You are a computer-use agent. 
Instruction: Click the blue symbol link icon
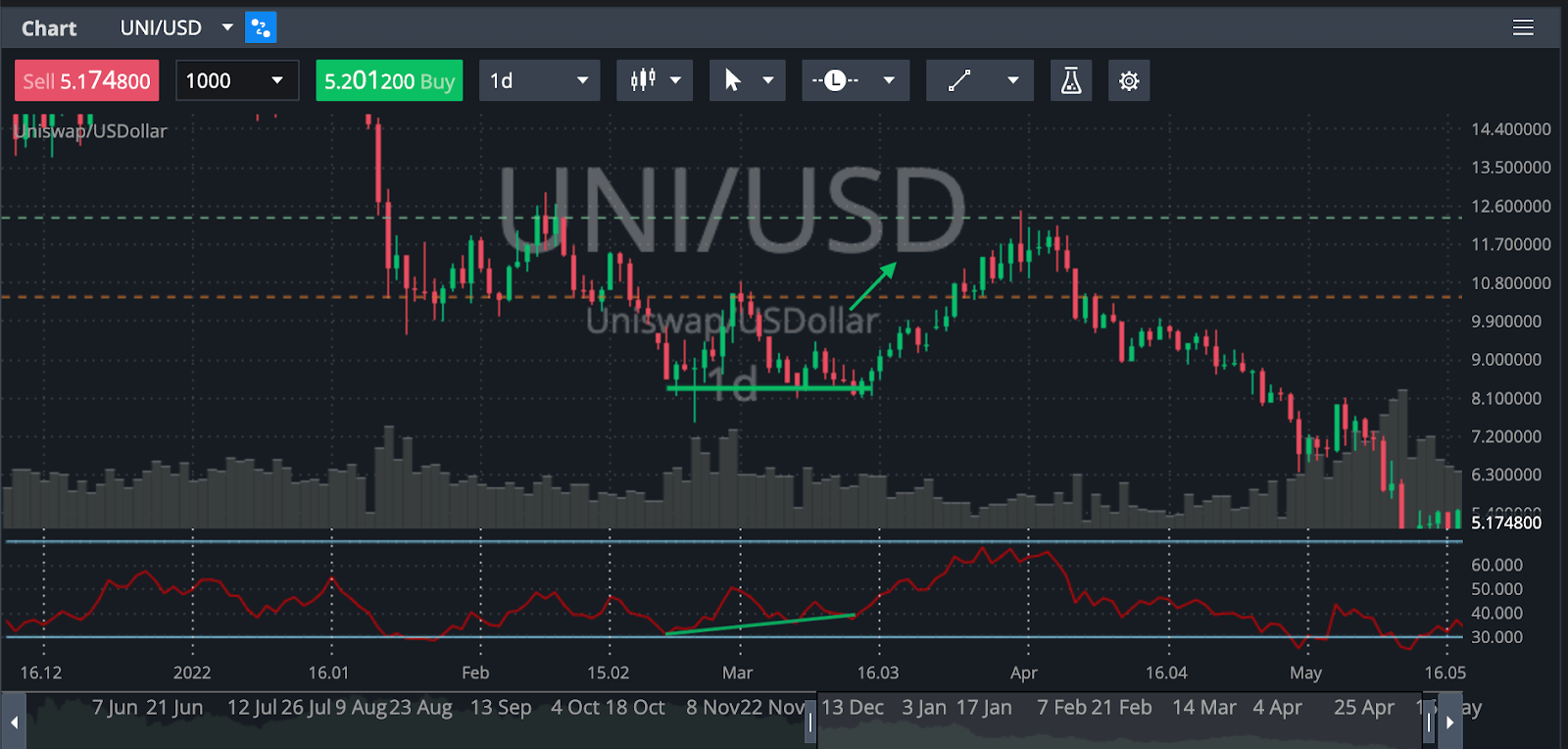point(261,27)
